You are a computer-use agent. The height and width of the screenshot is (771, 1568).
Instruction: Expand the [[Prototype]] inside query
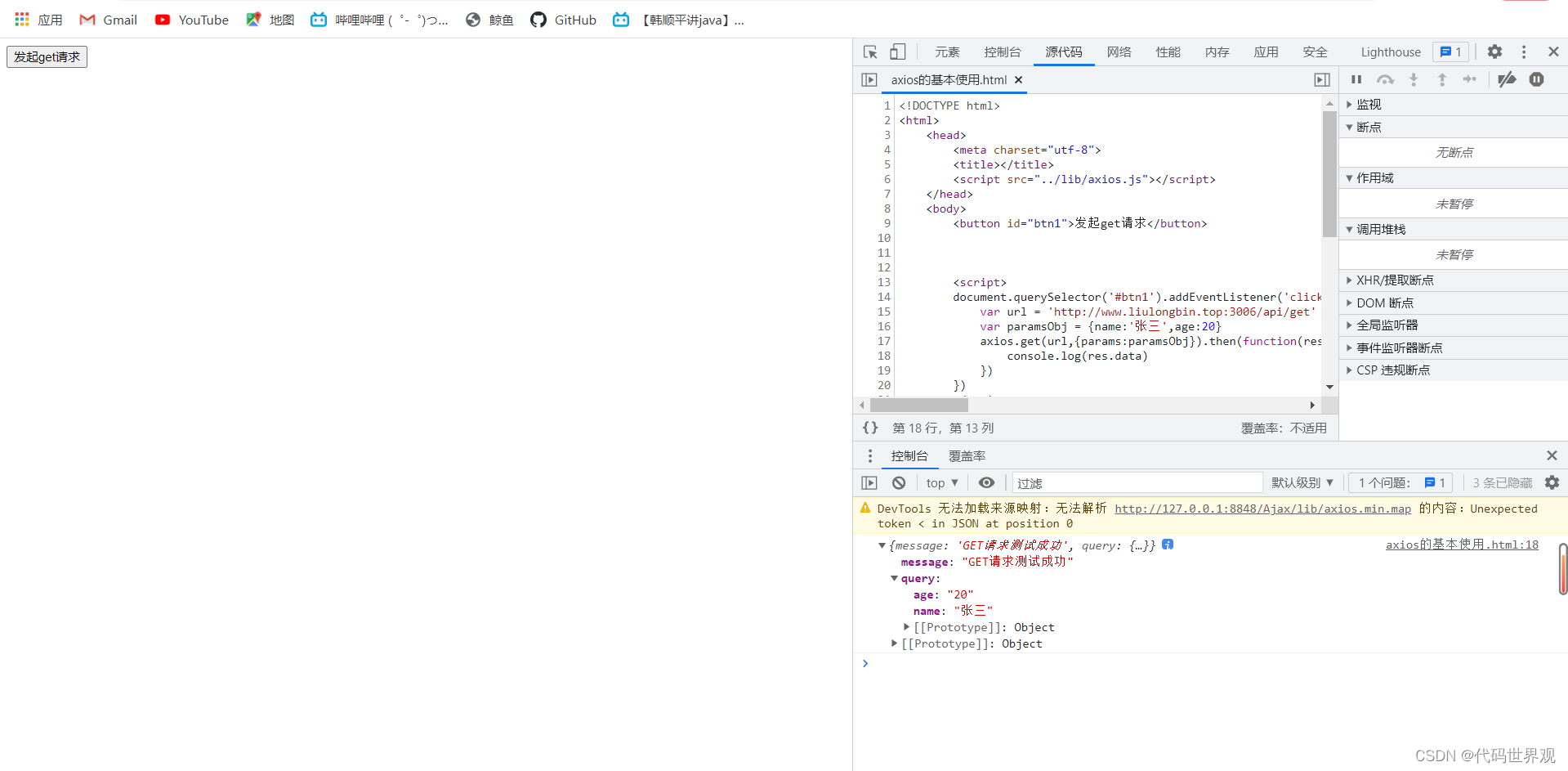tap(906, 627)
